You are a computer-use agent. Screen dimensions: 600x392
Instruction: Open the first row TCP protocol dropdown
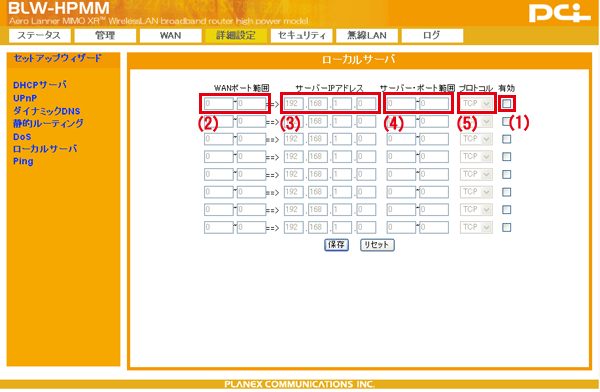click(476, 103)
